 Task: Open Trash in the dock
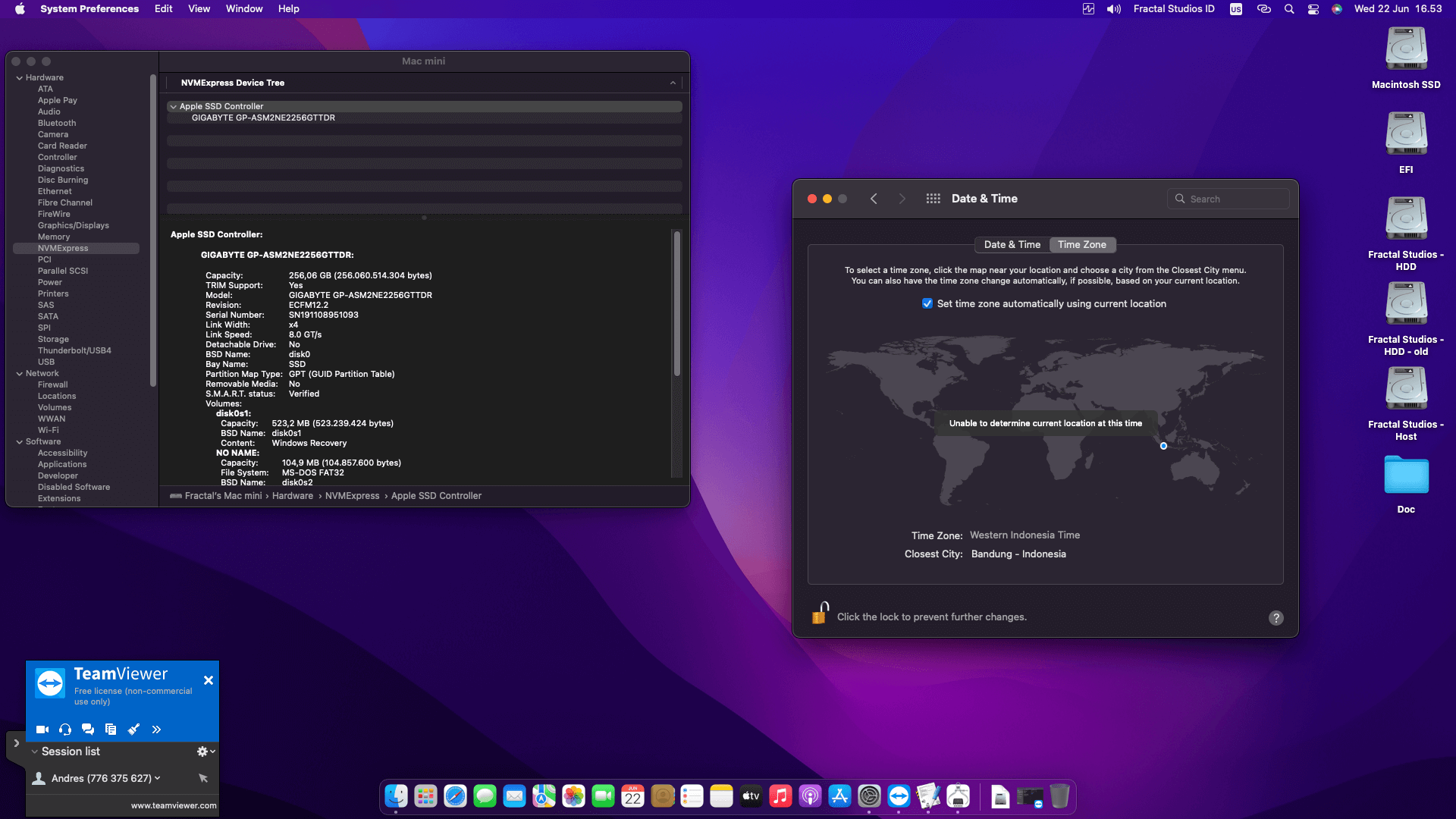coord(1059,796)
